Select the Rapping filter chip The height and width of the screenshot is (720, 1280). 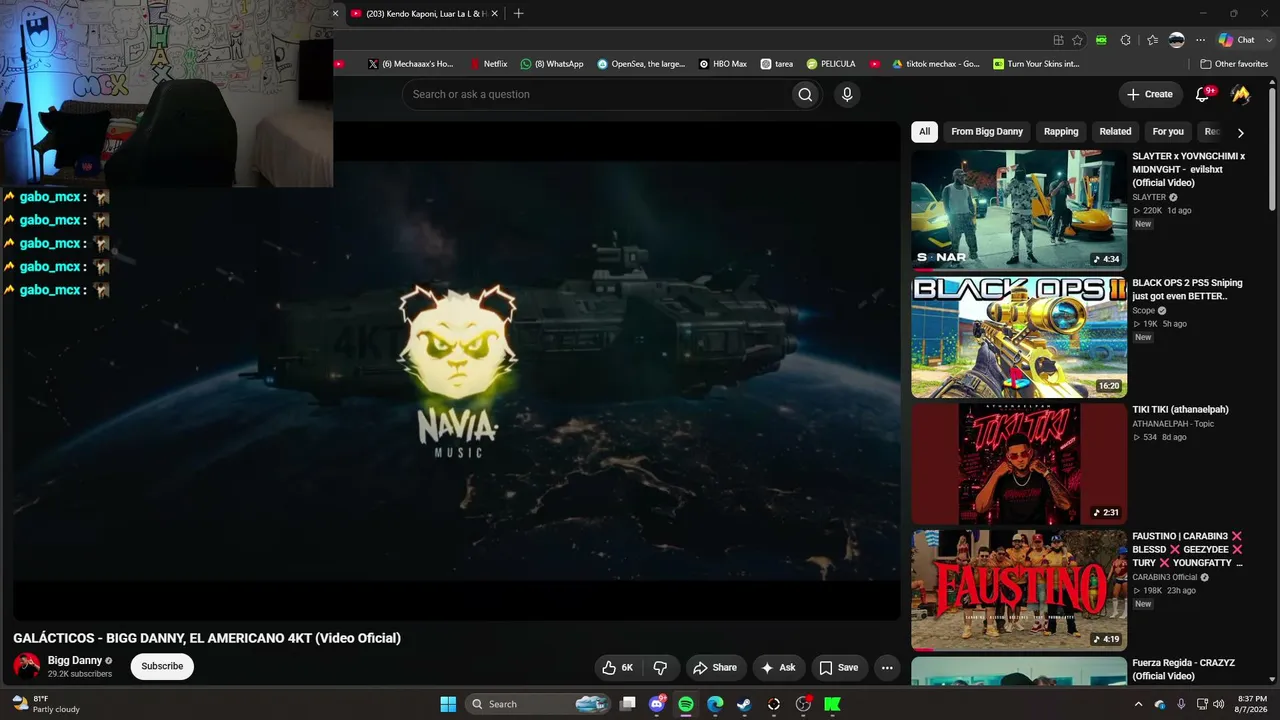[1061, 131]
